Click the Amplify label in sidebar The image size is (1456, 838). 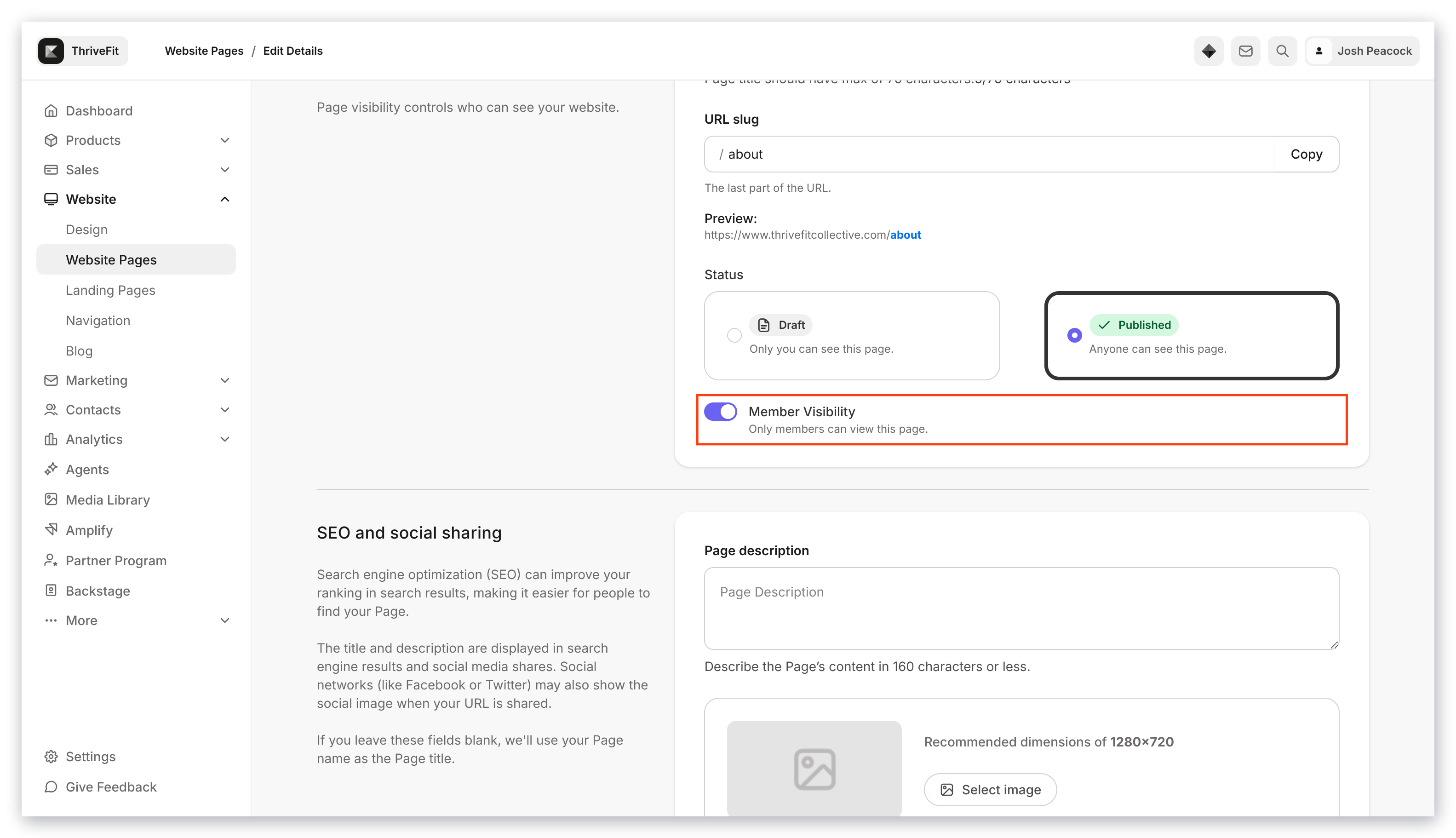point(89,529)
